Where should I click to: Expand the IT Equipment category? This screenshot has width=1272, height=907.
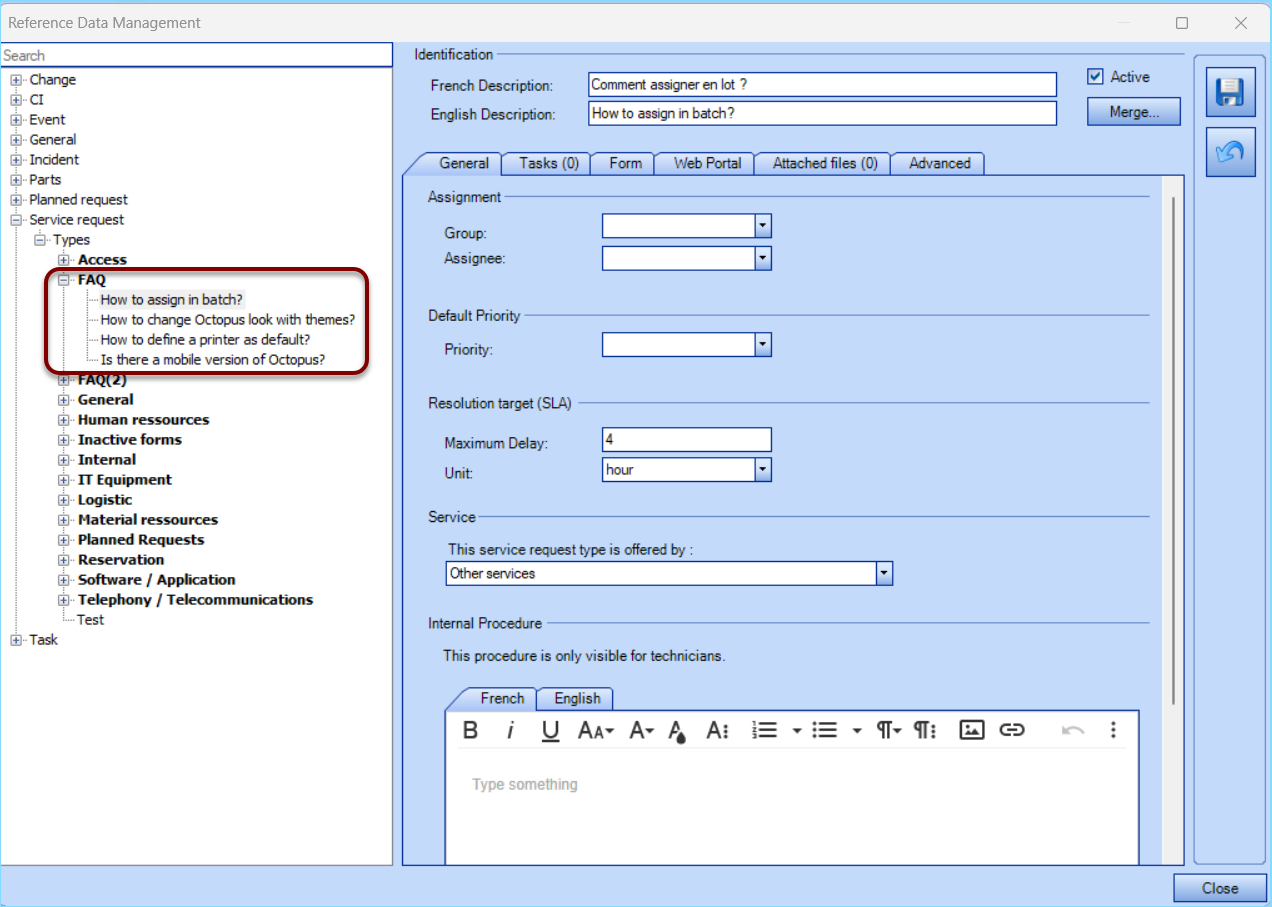pyautogui.click(x=62, y=479)
